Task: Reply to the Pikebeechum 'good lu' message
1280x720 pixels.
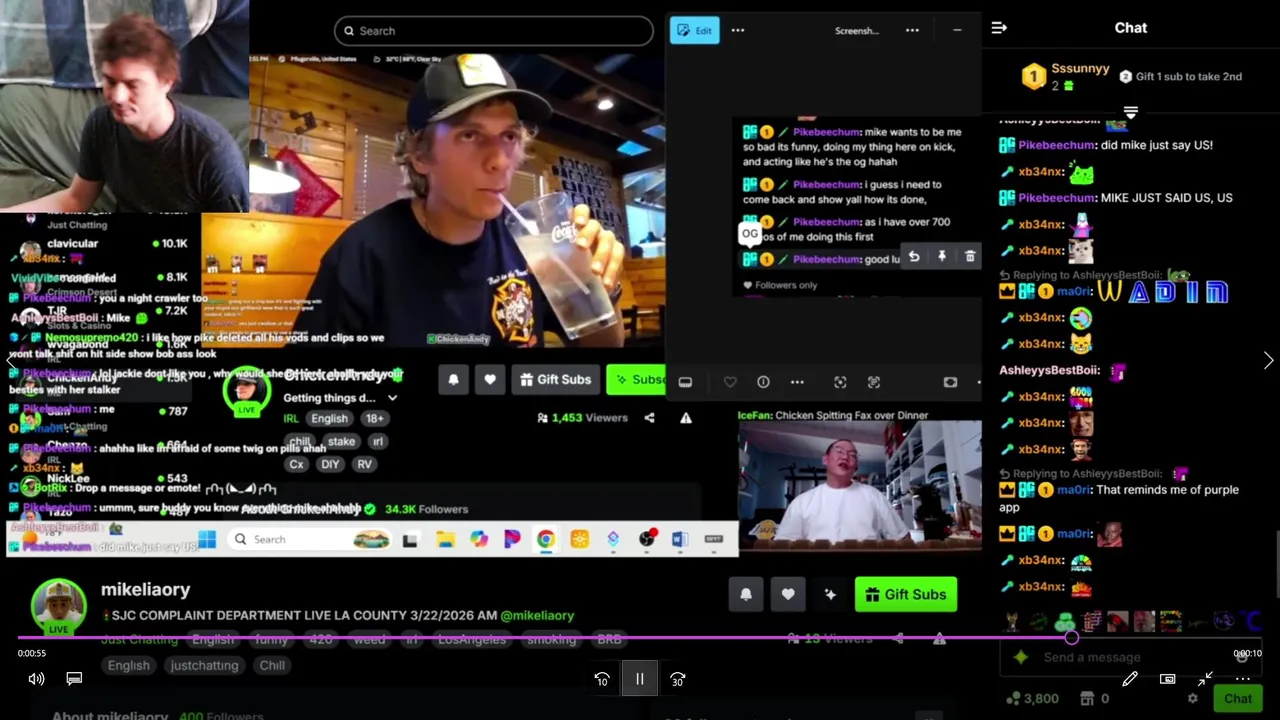Action: (x=914, y=257)
